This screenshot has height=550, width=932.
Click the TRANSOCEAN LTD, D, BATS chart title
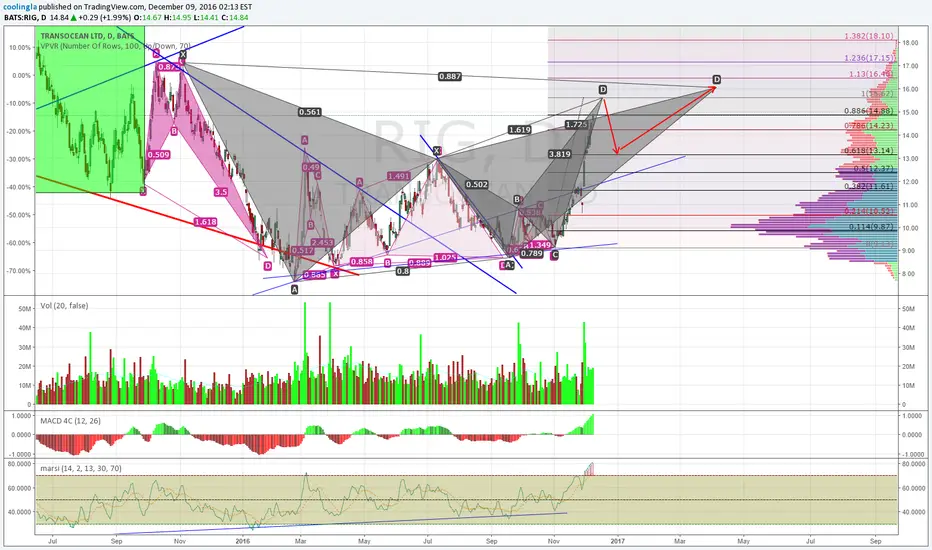[x=87, y=36]
